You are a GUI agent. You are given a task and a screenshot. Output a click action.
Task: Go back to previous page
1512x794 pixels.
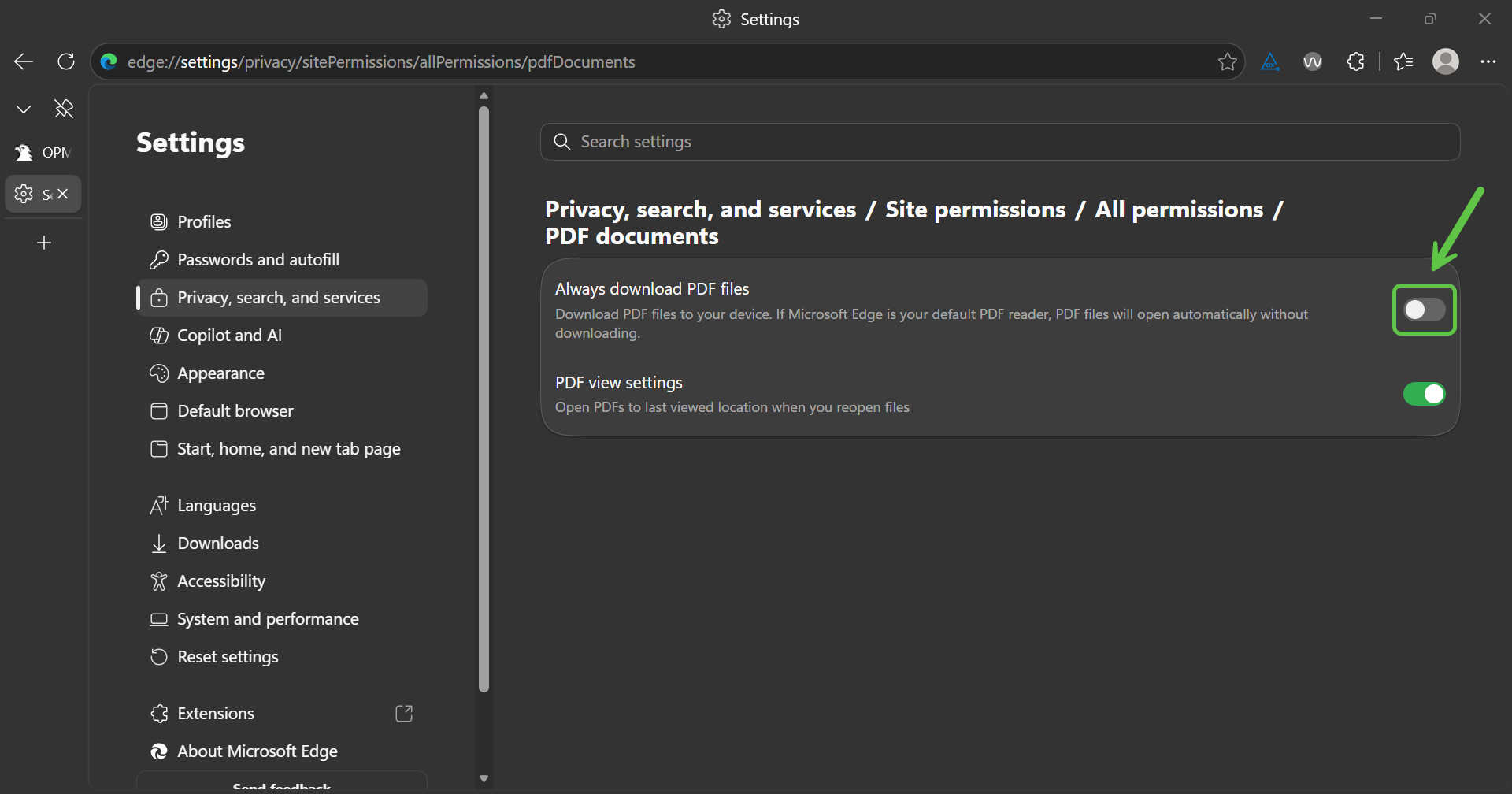pyautogui.click(x=24, y=61)
